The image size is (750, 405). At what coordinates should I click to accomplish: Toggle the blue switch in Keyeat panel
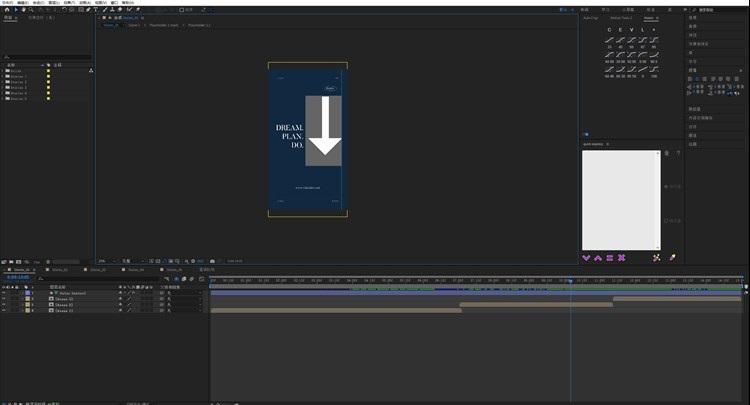586,134
